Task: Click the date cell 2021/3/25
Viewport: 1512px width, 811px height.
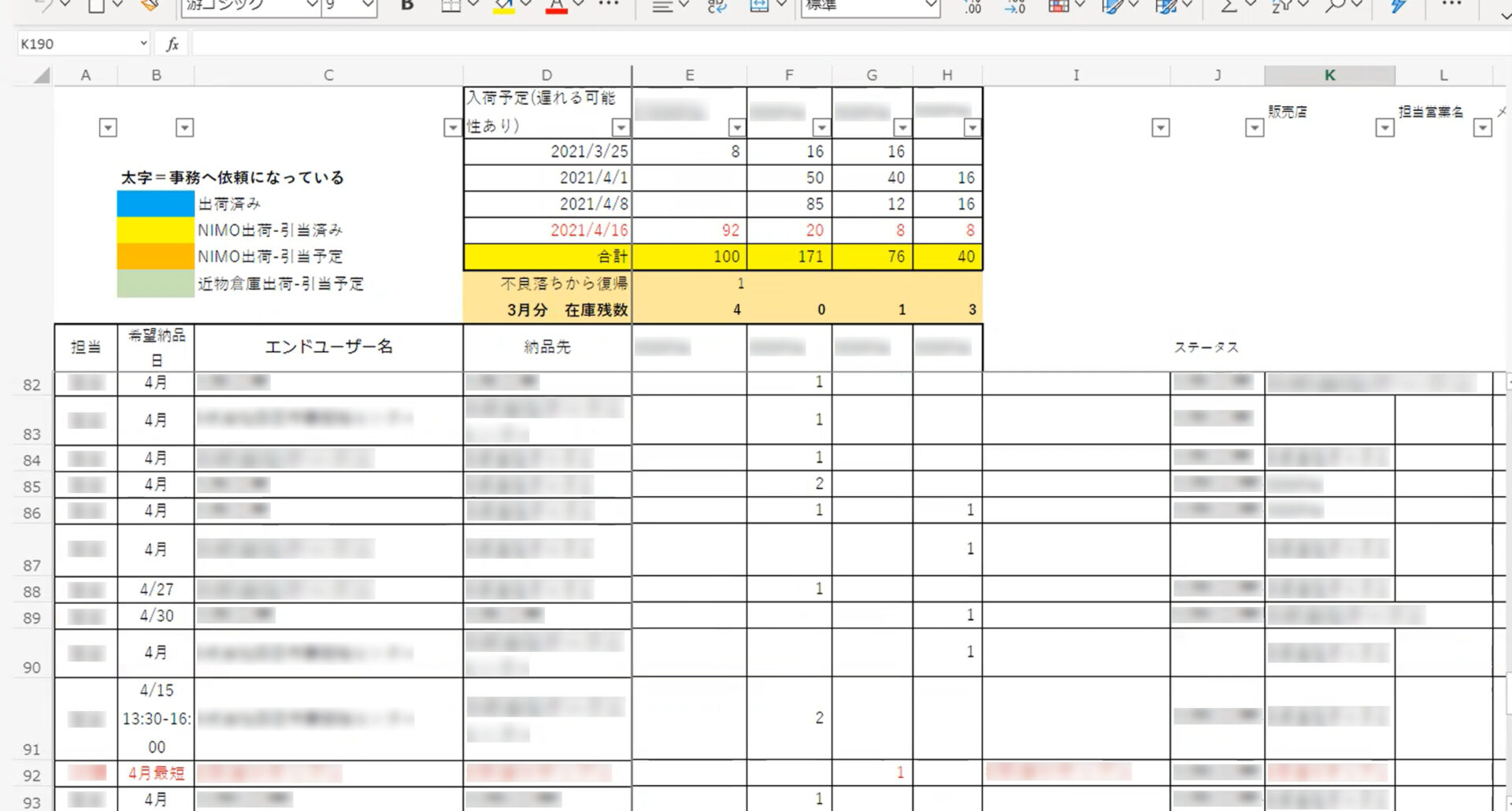Action: tap(547, 151)
